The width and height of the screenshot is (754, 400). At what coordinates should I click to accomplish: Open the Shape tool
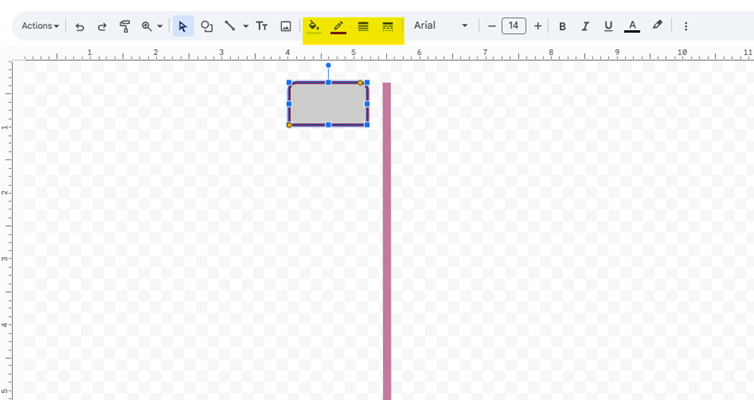pos(207,26)
